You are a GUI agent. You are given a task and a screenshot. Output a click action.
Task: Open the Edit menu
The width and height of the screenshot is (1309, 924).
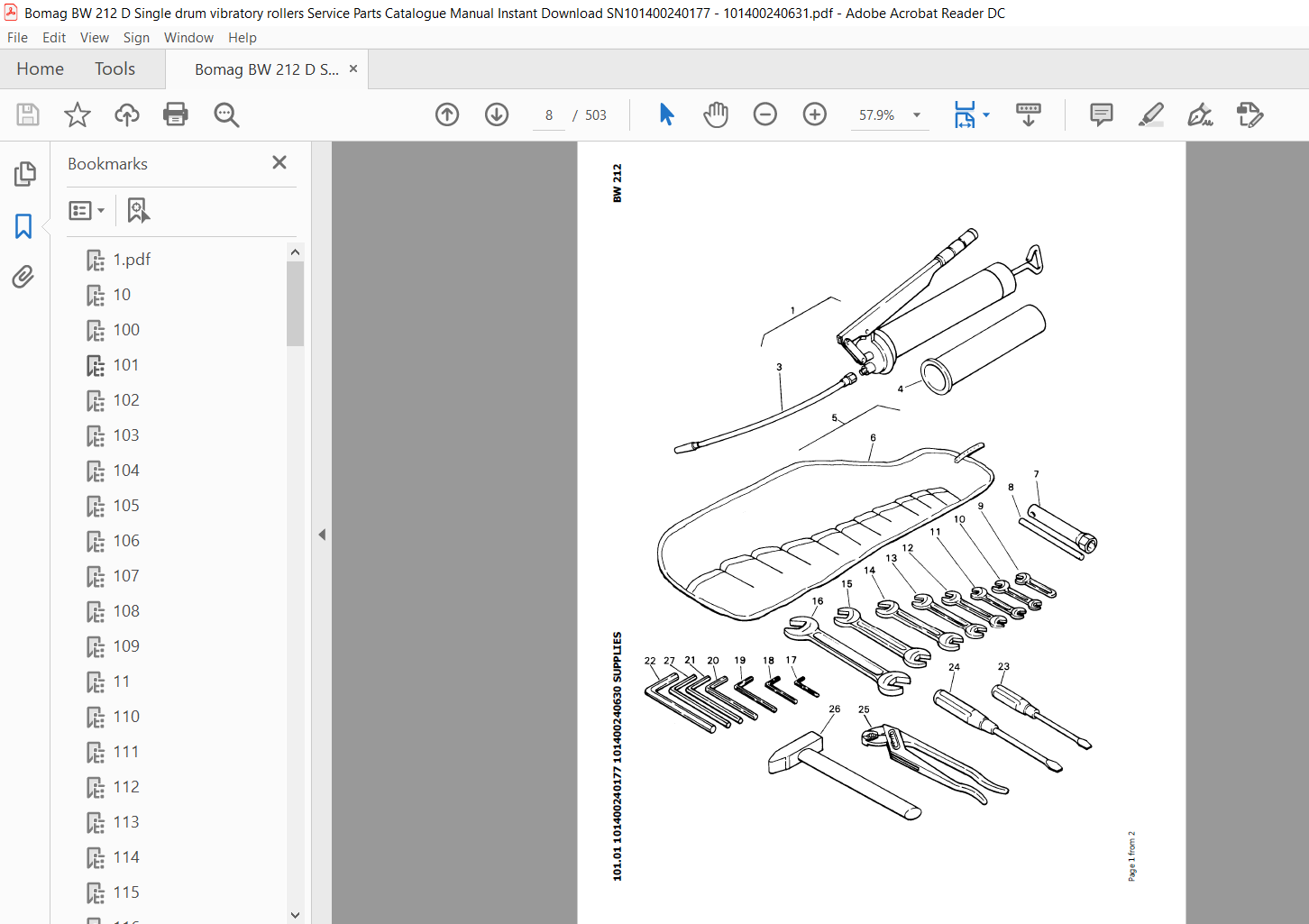tap(54, 38)
